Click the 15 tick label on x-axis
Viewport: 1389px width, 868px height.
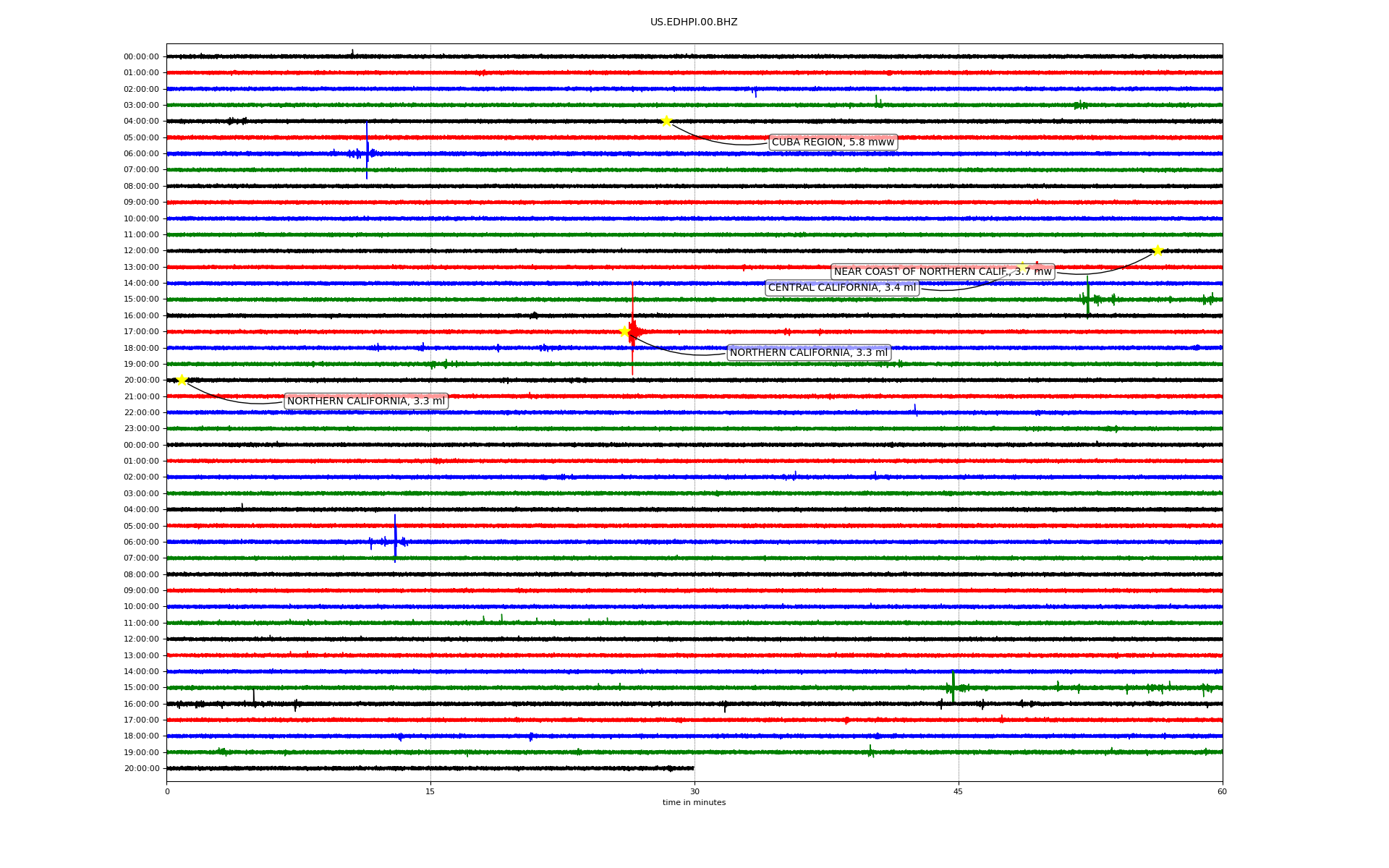pyautogui.click(x=430, y=791)
